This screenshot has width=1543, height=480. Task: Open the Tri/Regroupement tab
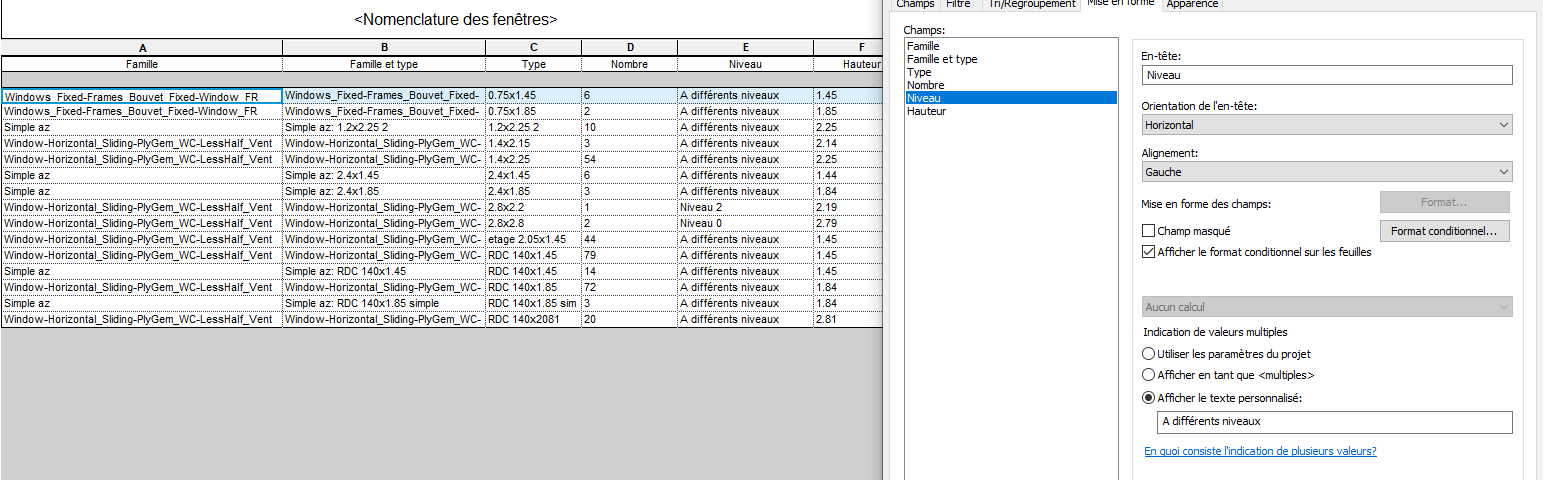[1031, 4]
